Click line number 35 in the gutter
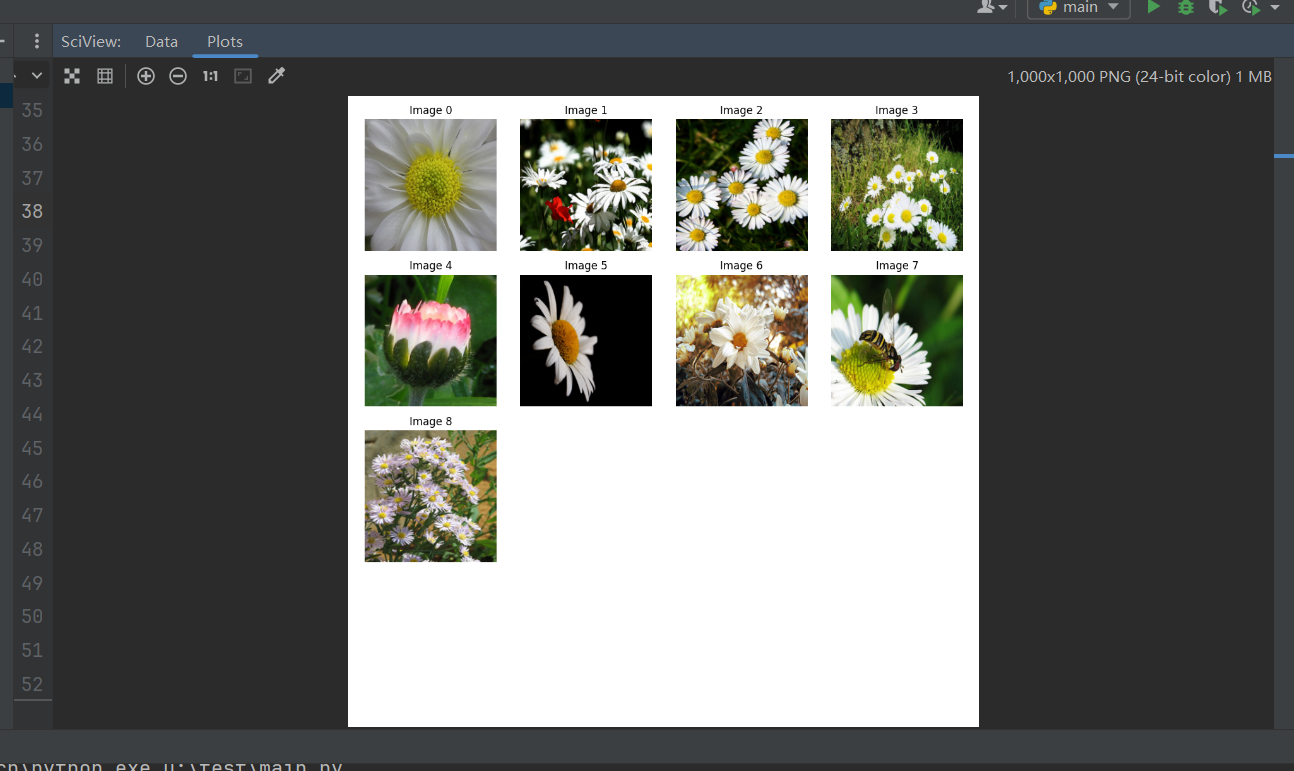Screen dimensions: 1294x771 (32, 110)
